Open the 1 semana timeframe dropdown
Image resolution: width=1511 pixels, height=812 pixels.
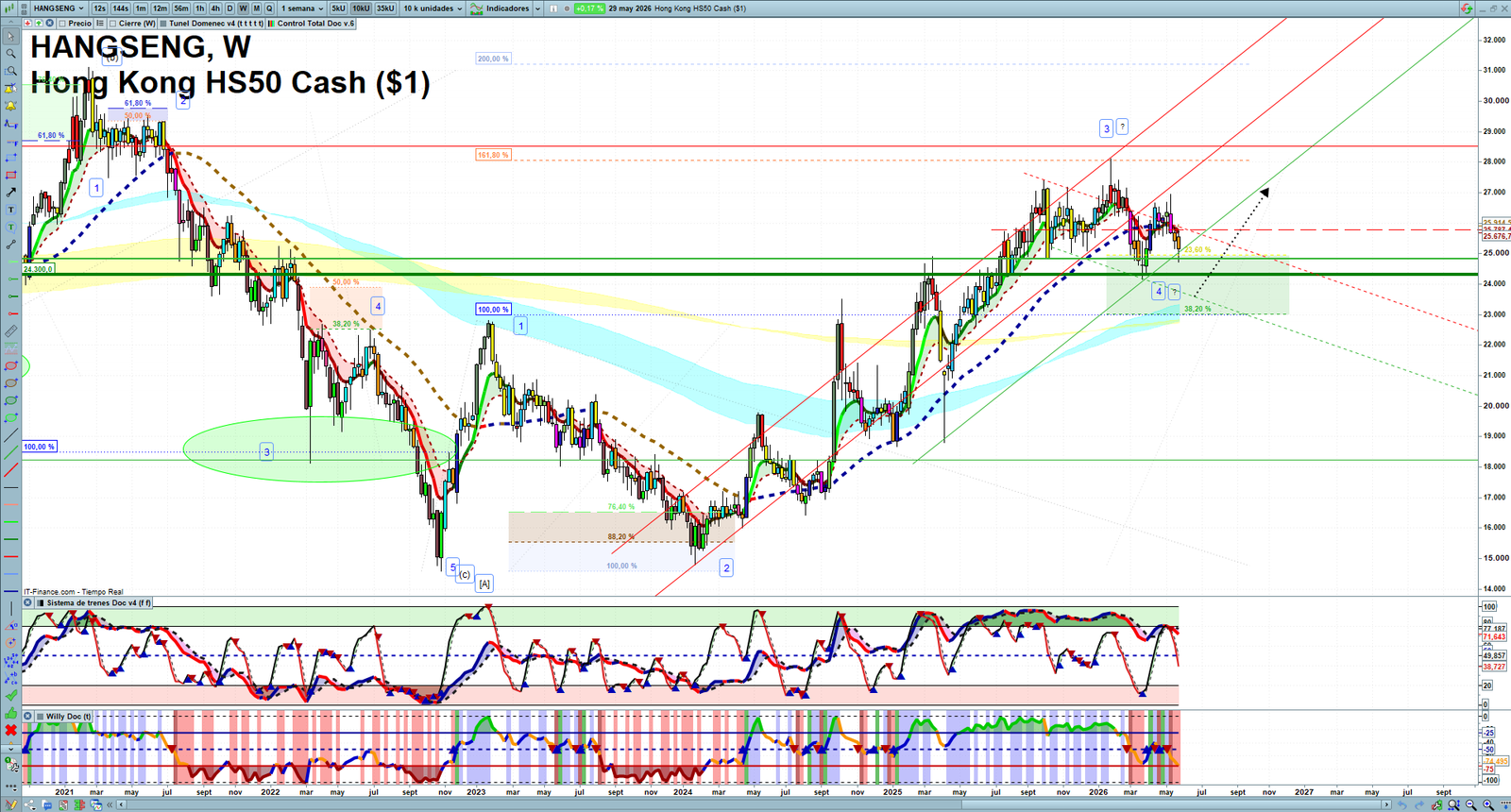[302, 8]
